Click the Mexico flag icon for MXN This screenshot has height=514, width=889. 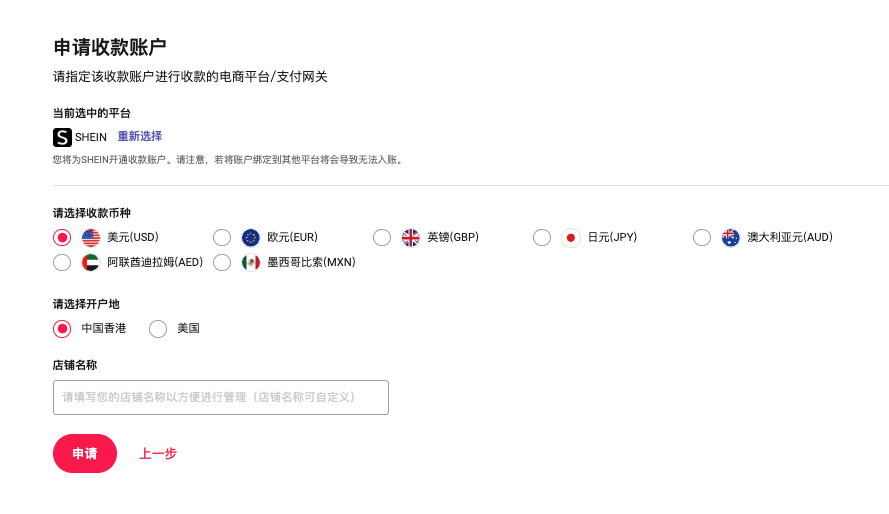point(251,262)
